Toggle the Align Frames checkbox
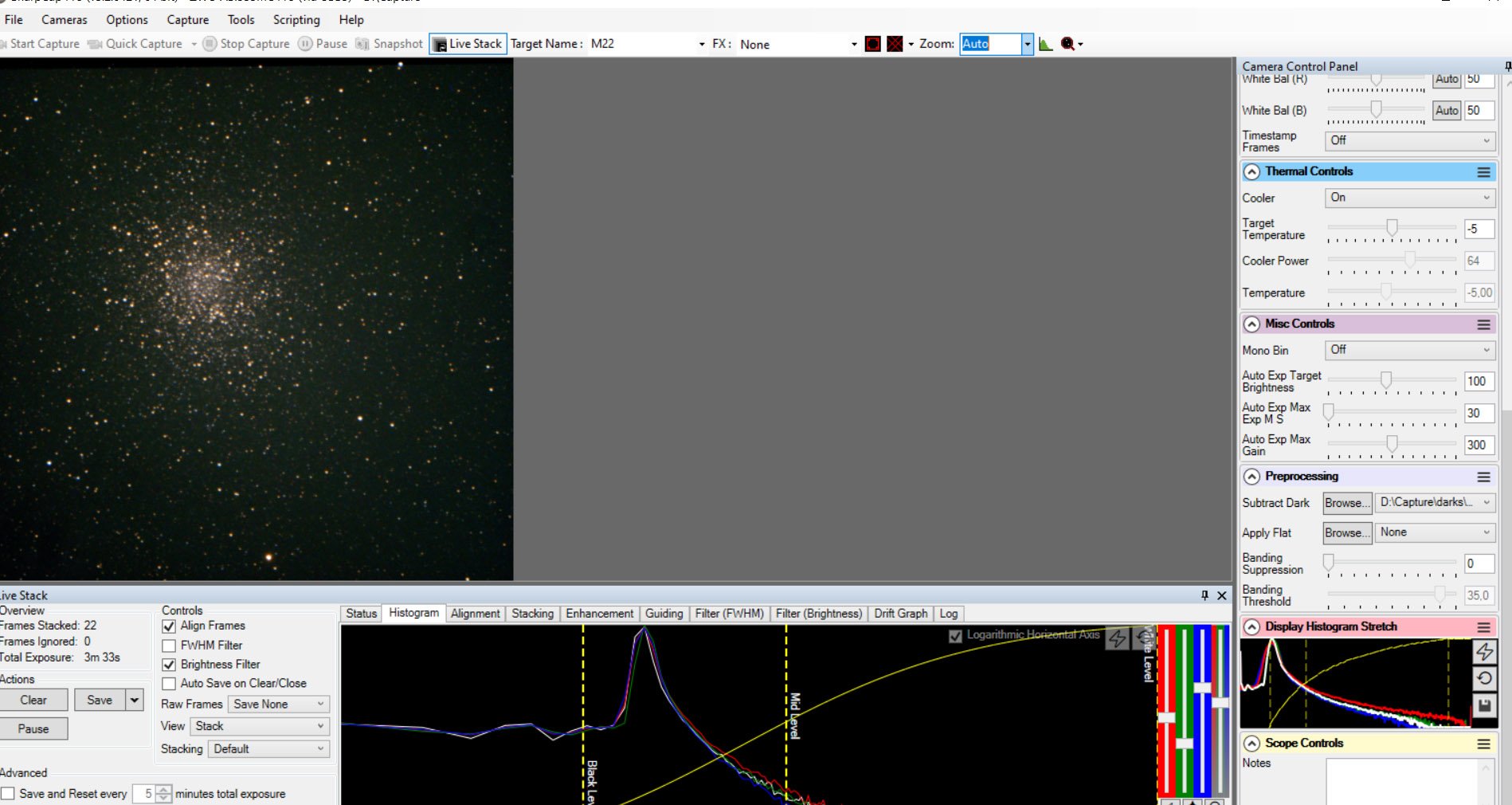The width and height of the screenshot is (1512, 805). pyautogui.click(x=169, y=626)
